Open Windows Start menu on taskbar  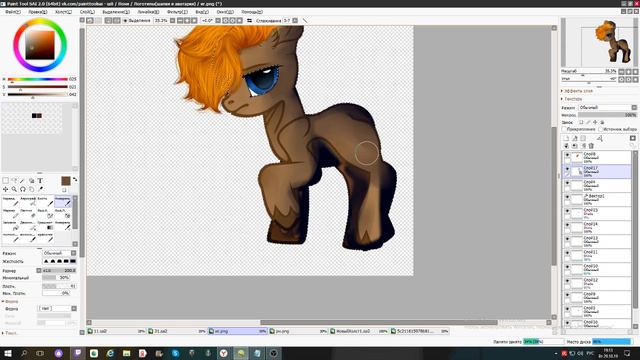pos(7,353)
